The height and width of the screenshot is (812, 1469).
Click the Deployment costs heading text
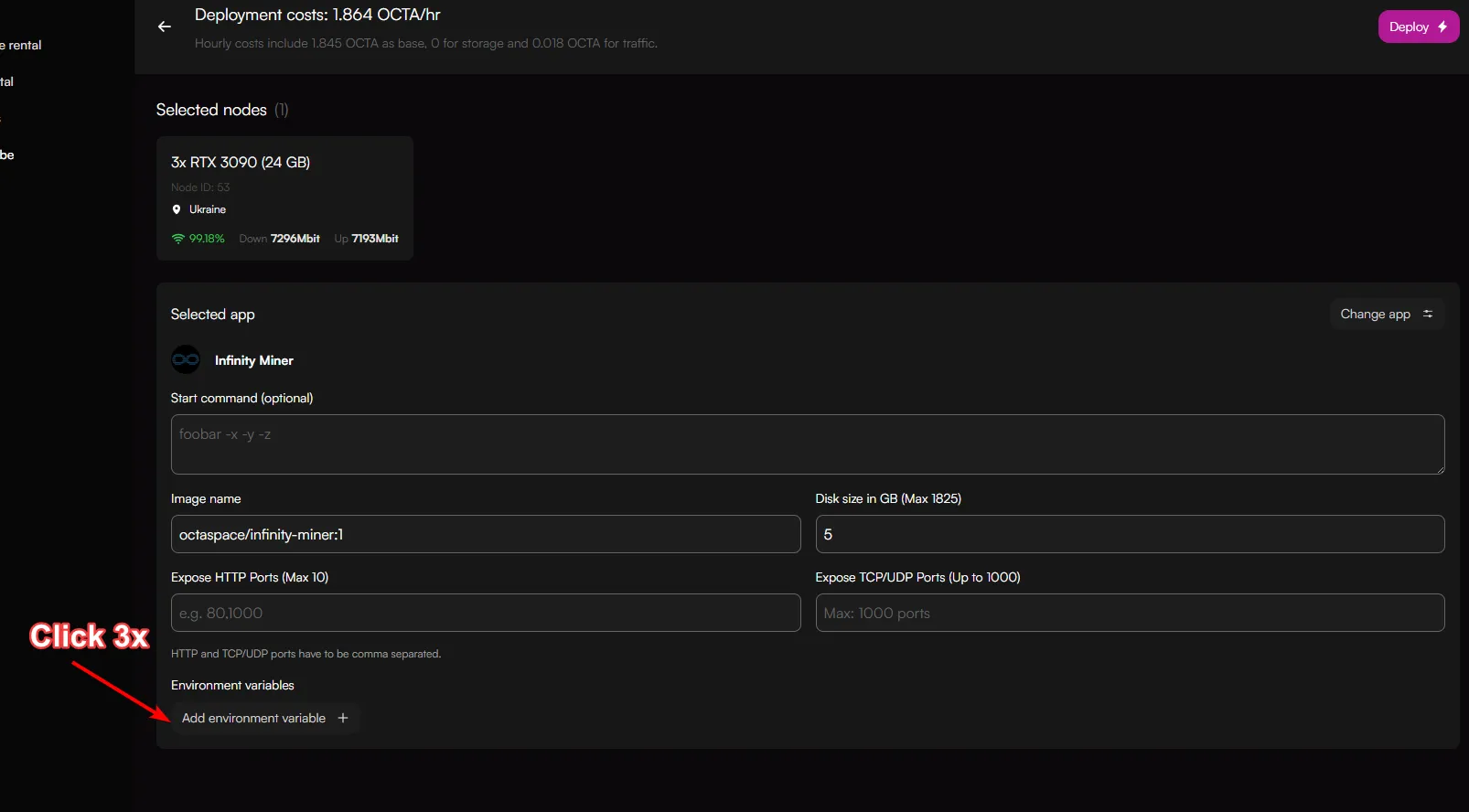point(317,15)
